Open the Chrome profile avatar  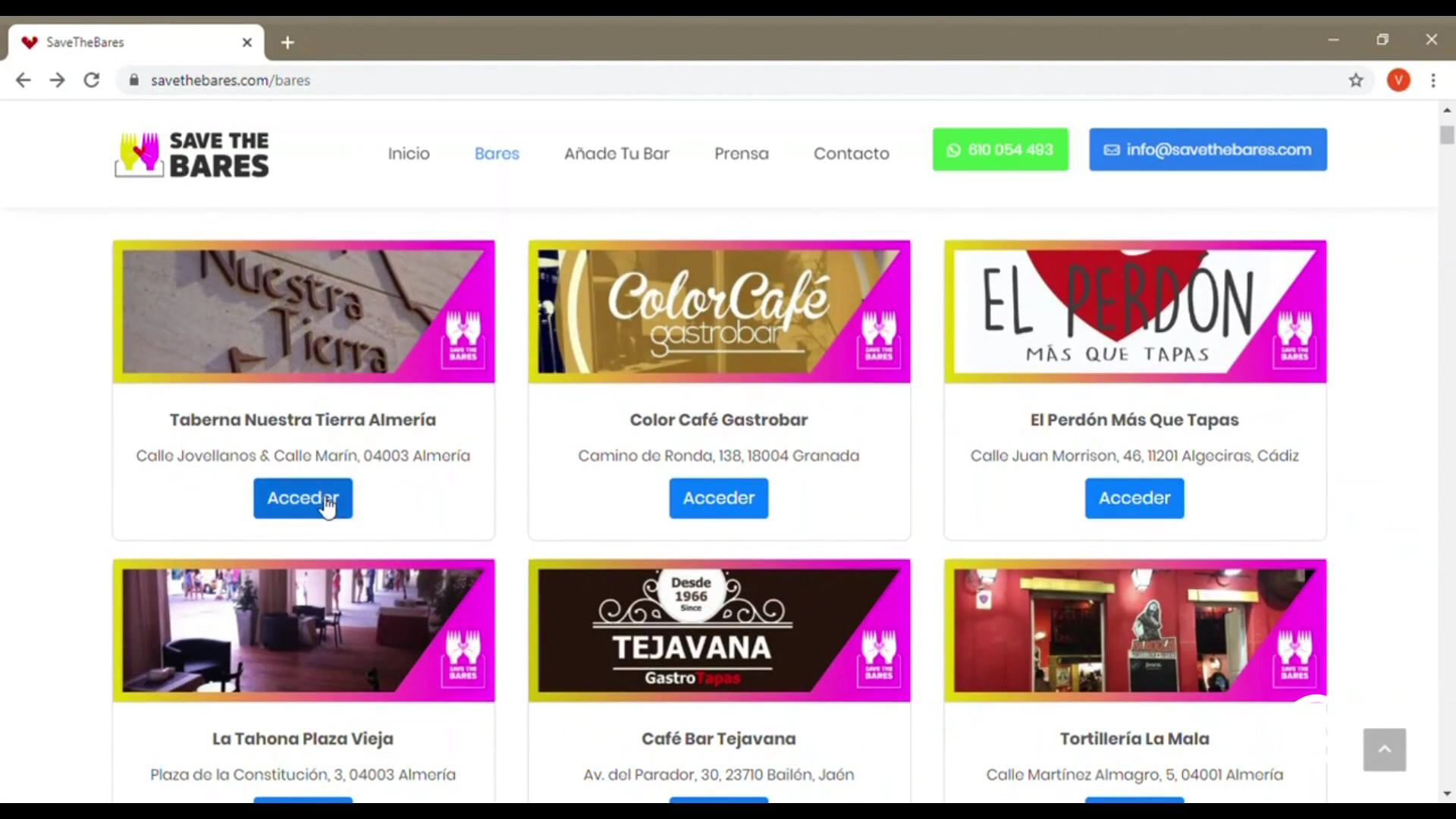pyautogui.click(x=1398, y=80)
